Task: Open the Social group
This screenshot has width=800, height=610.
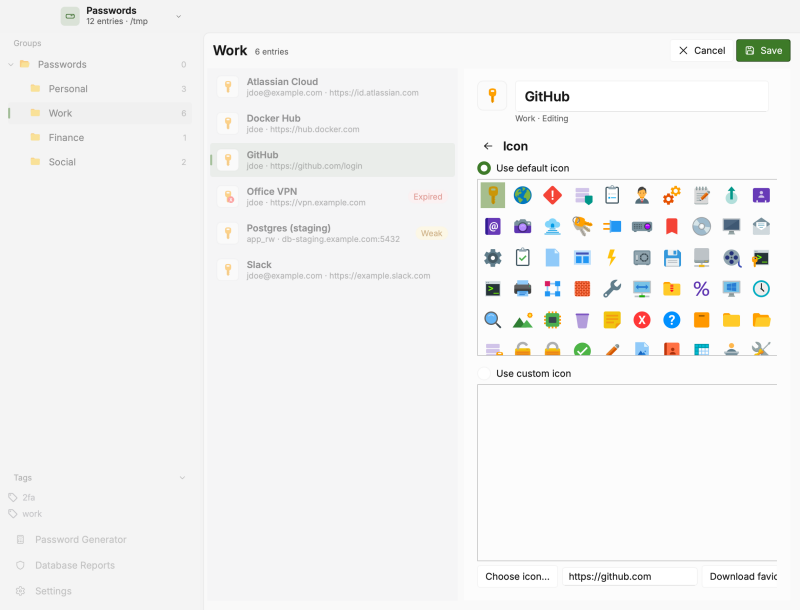Action: pos(101,162)
